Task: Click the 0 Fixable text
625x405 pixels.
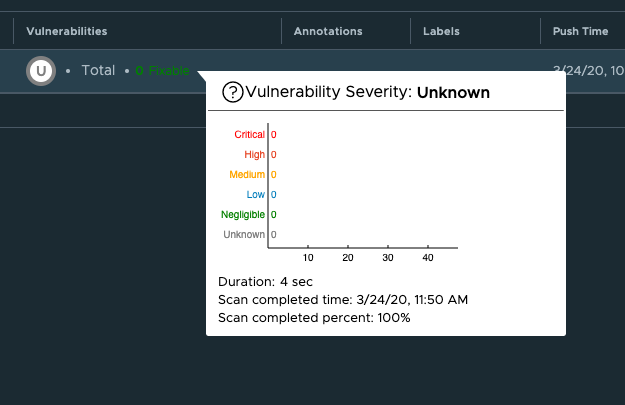Action: [162, 71]
